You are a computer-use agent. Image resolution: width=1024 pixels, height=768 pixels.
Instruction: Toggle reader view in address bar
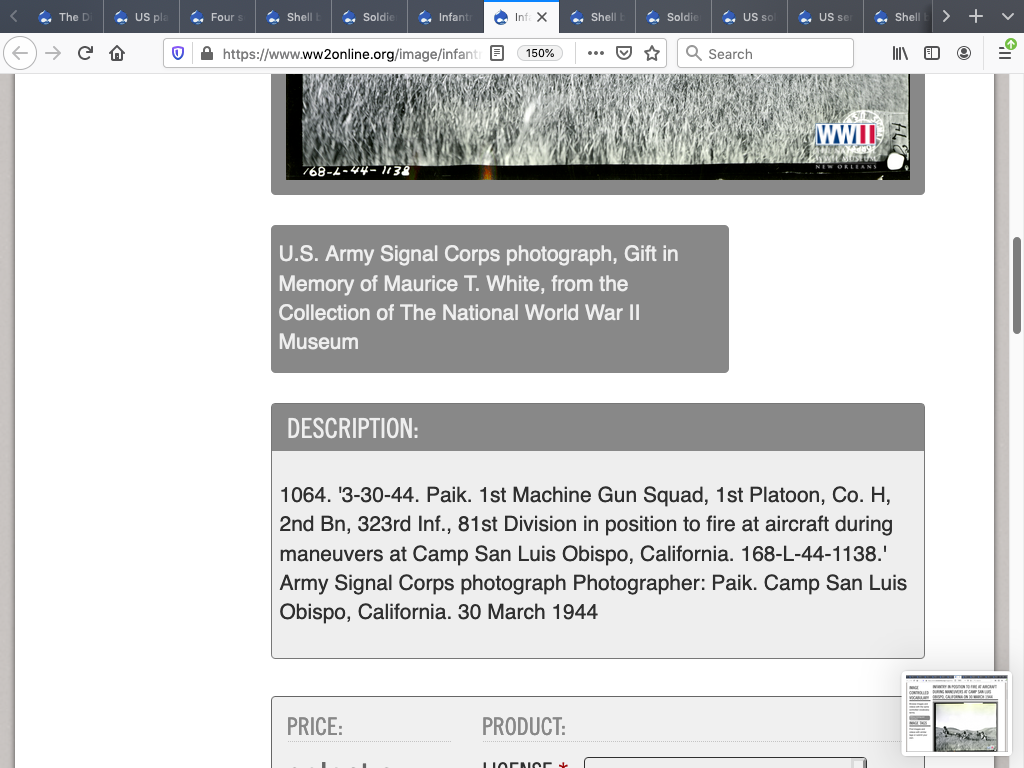click(497, 54)
